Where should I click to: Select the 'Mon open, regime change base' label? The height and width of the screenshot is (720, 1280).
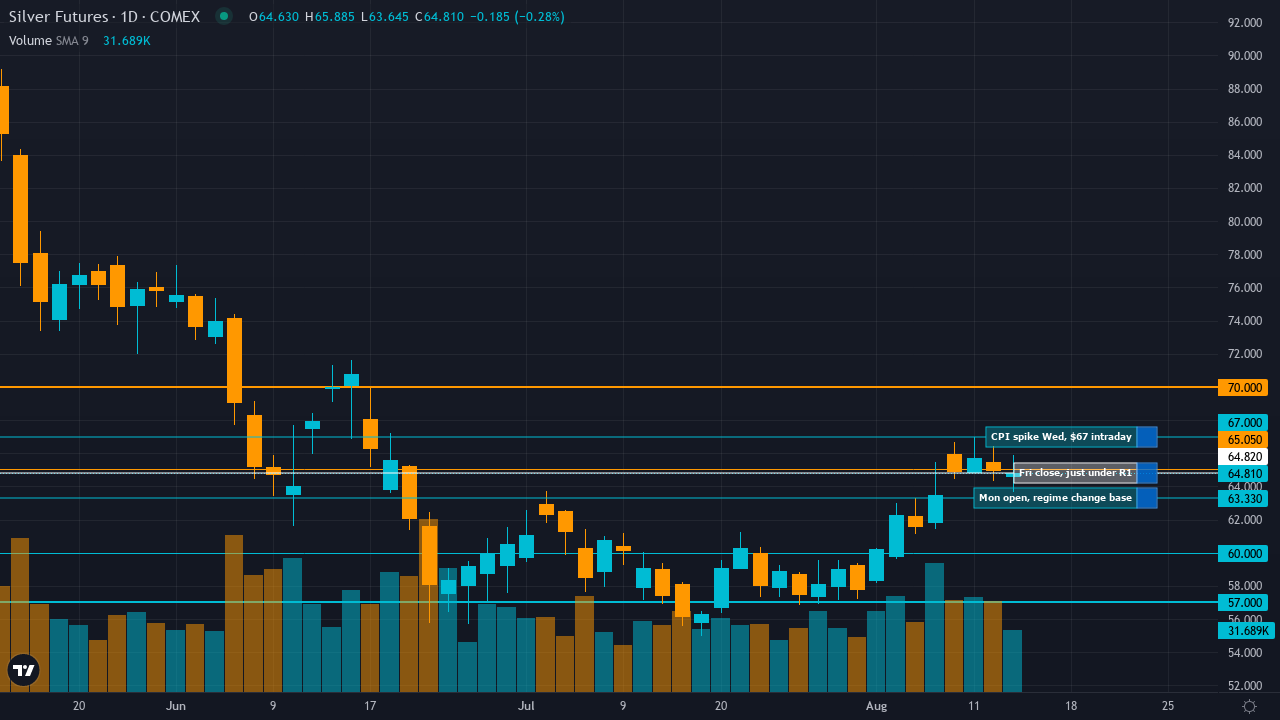(1055, 498)
